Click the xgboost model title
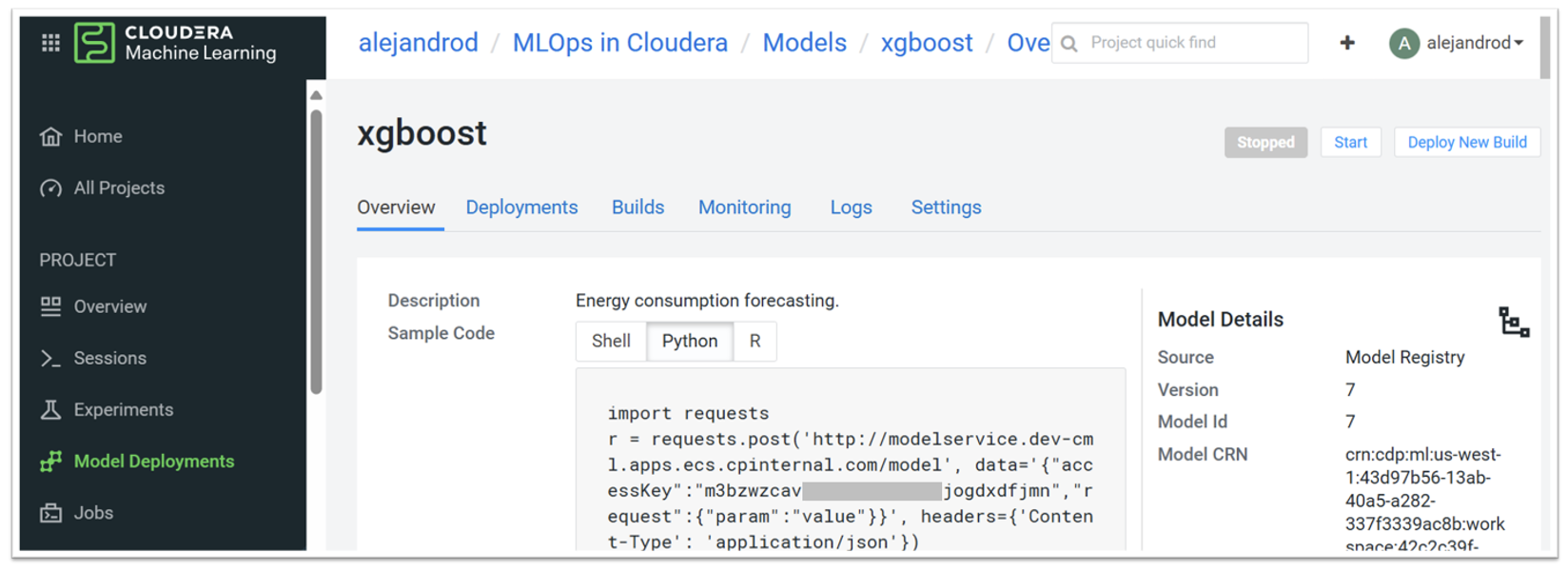 click(x=421, y=133)
